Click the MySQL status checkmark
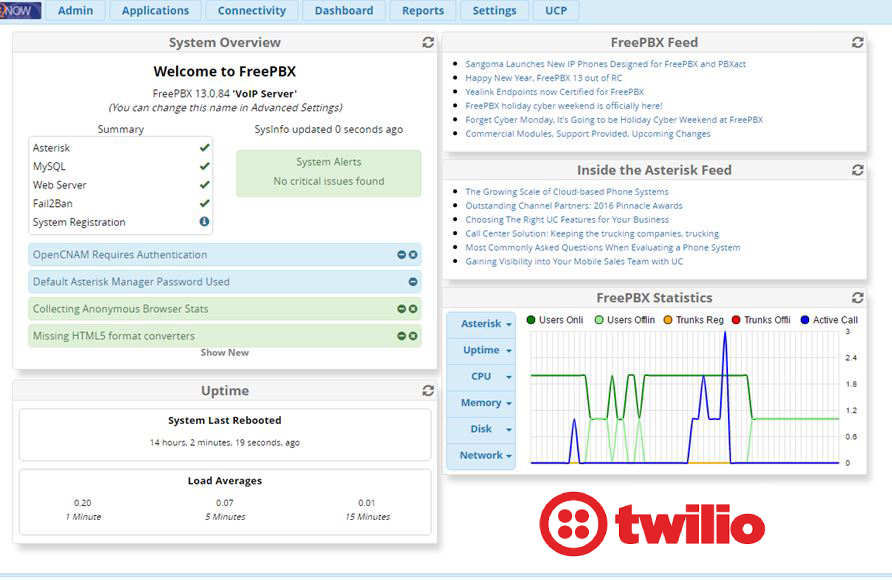The width and height of the screenshot is (892, 580). (x=205, y=166)
